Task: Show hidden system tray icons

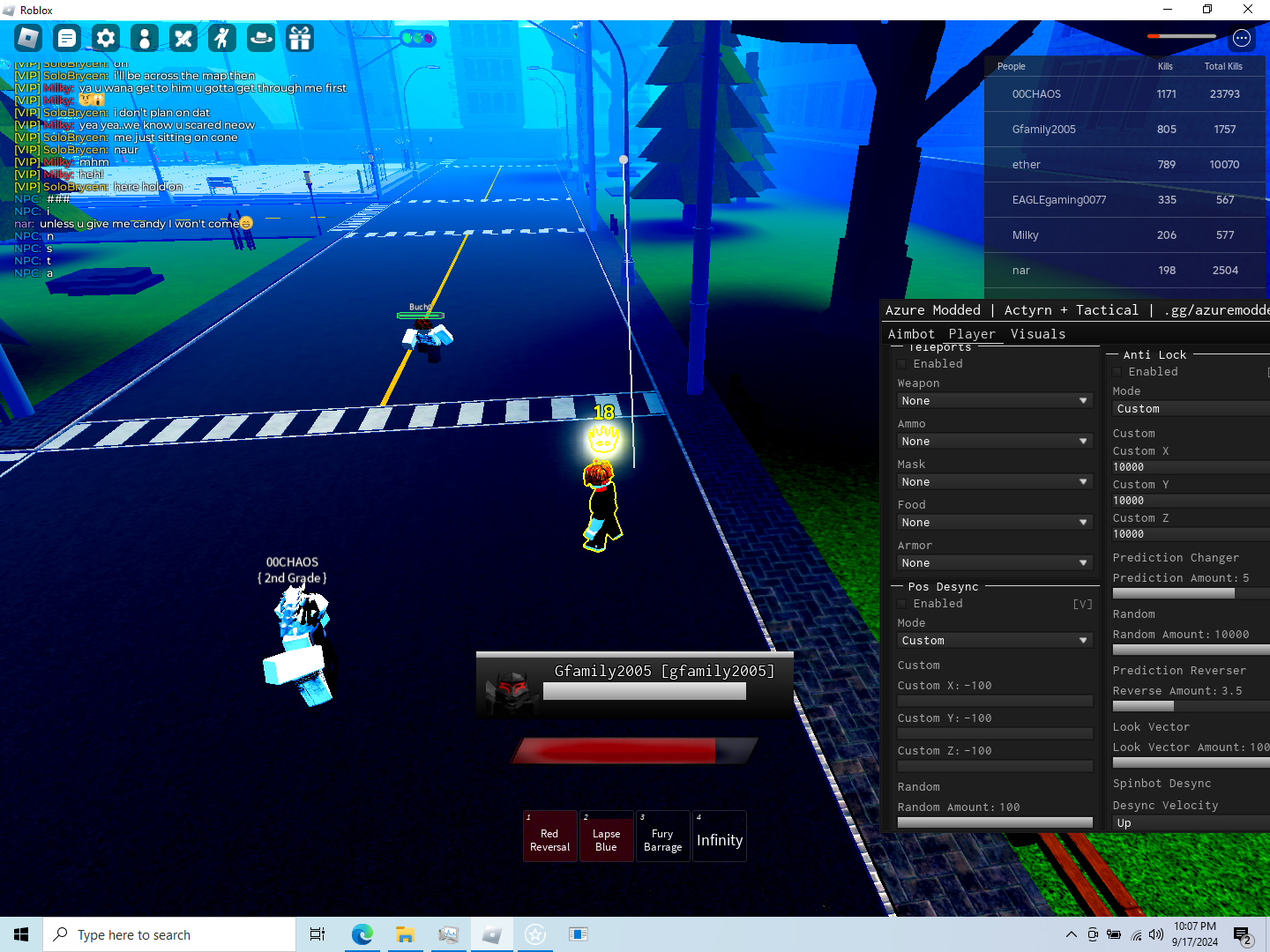Action: 1071,934
